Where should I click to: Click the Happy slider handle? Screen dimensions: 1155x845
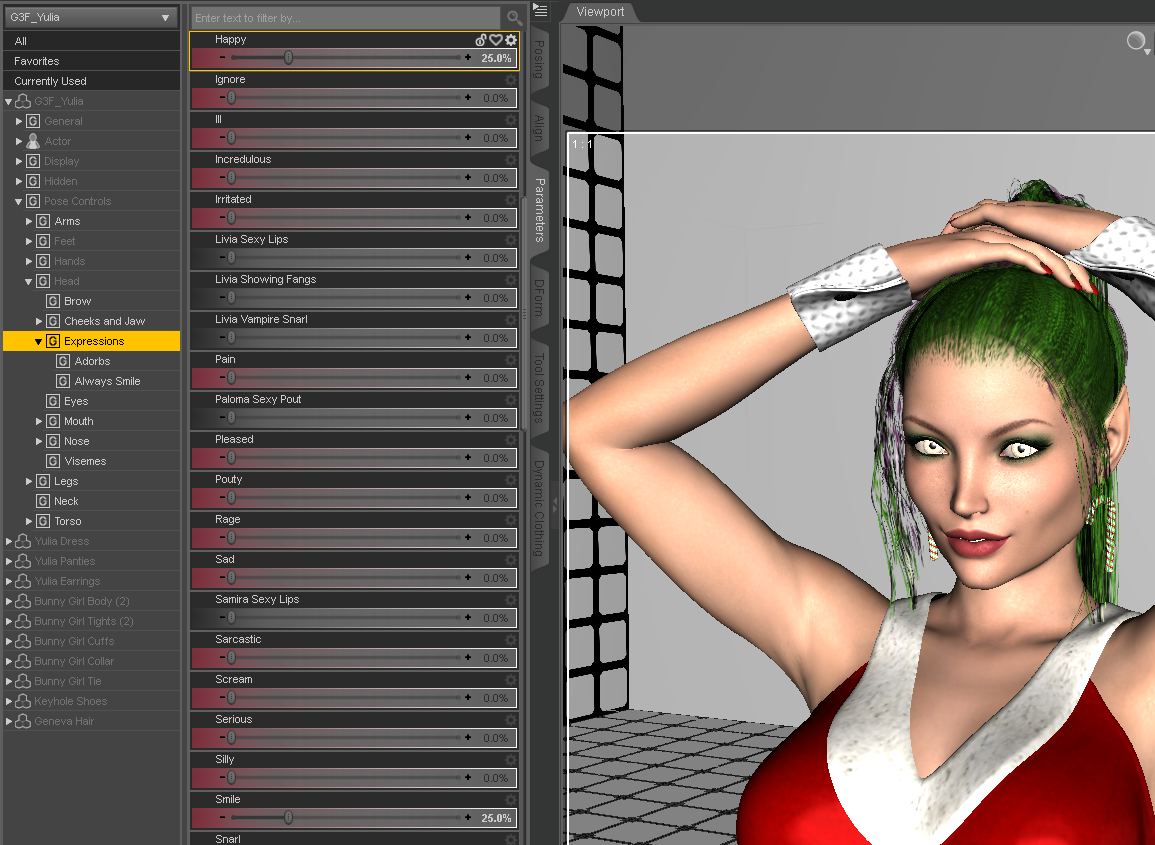pyautogui.click(x=288, y=57)
